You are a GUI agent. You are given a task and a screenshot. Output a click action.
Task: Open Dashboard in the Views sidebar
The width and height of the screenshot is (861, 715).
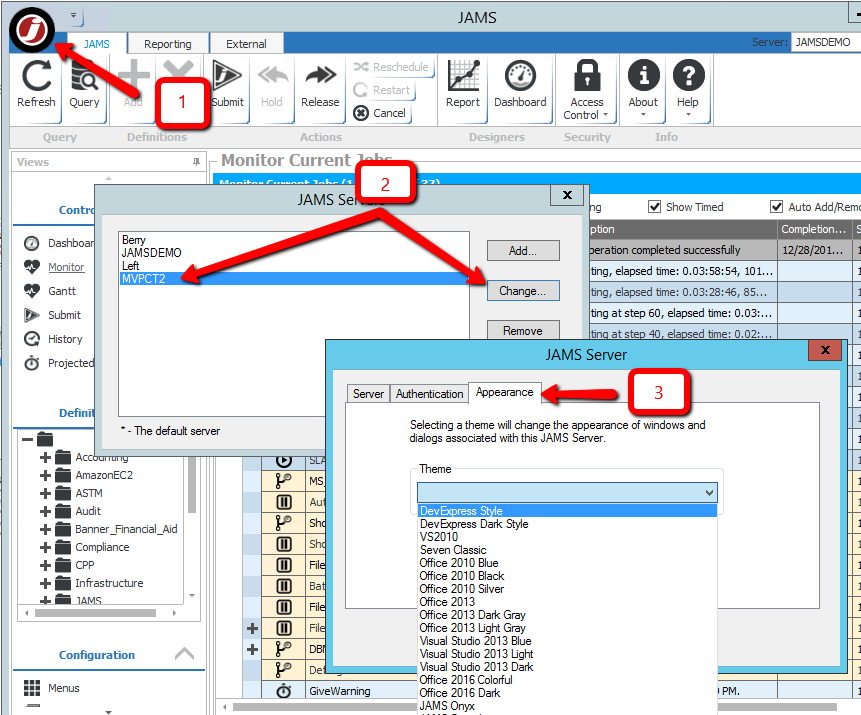click(x=59, y=243)
